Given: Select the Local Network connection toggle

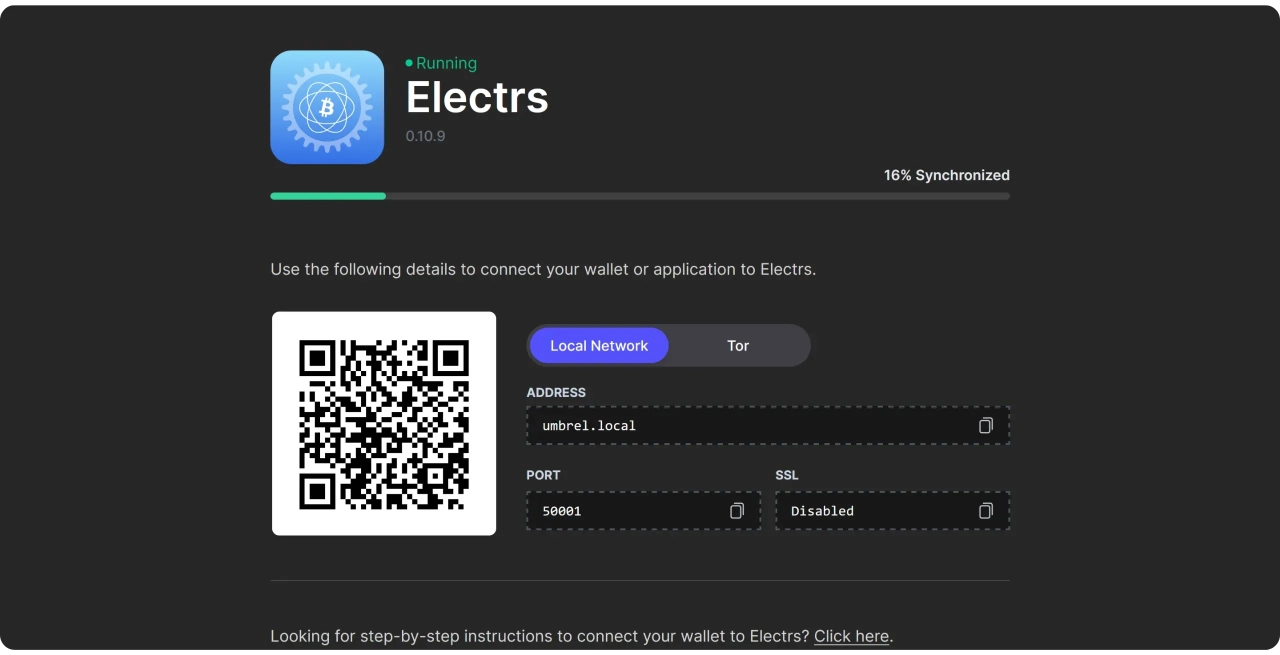Looking at the screenshot, I should pyautogui.click(x=599, y=345).
